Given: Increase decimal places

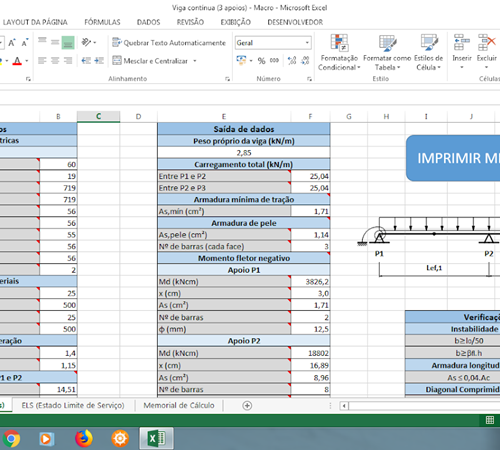Looking at the screenshot, I should pyautogui.click(x=292, y=60).
